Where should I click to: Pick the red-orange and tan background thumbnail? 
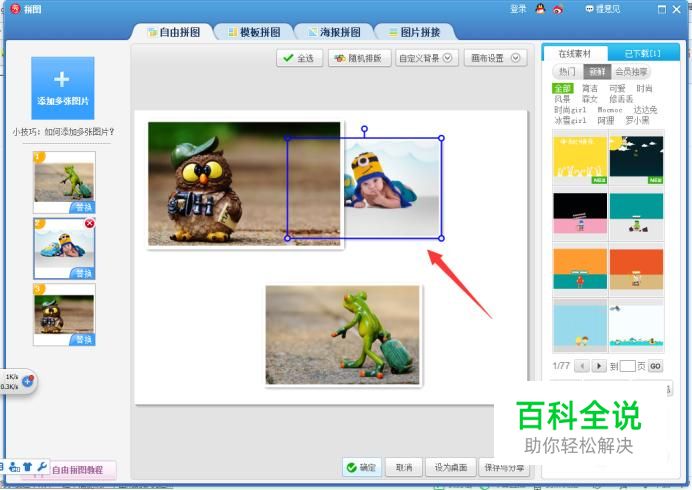pos(636,269)
